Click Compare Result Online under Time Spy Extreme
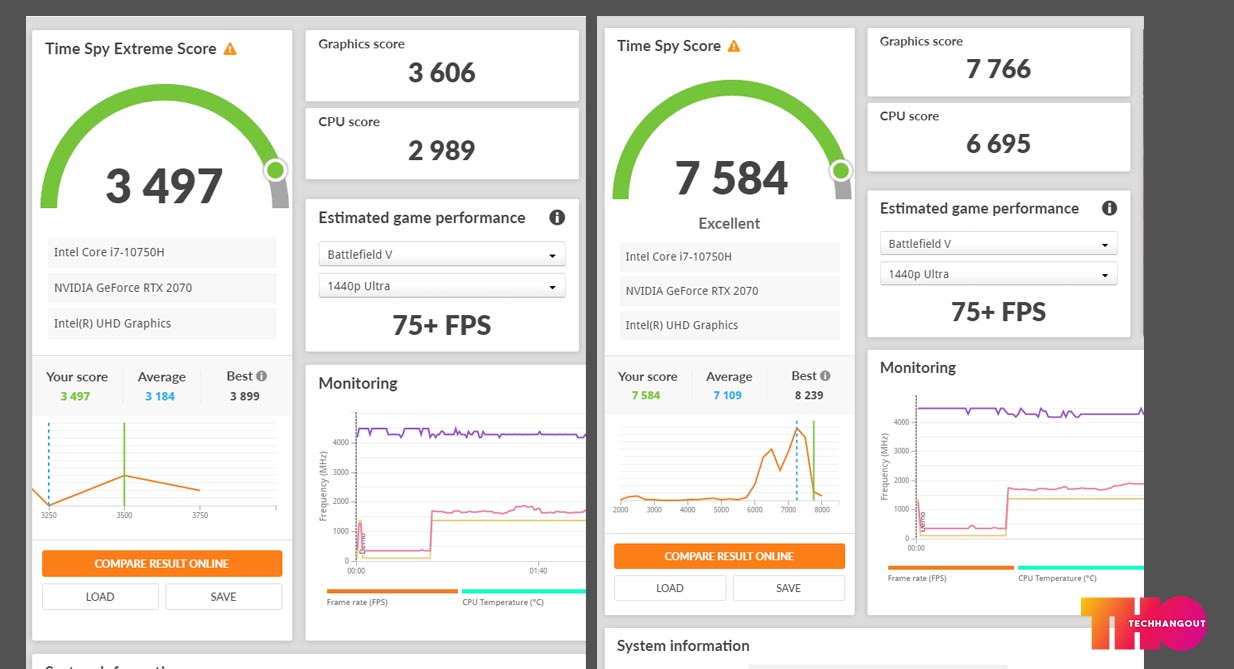Screen dimensions: 1234x669 [x=162, y=564]
